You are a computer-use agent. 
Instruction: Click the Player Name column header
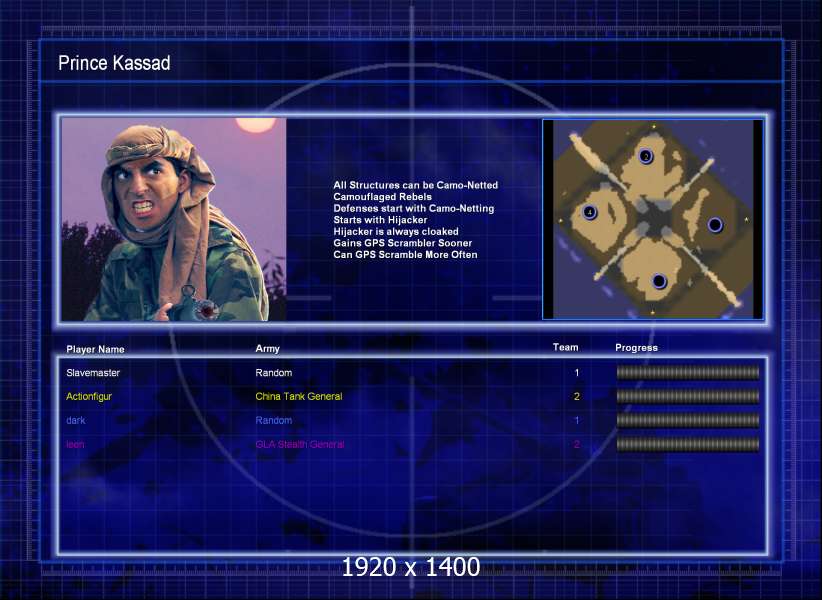pos(95,349)
